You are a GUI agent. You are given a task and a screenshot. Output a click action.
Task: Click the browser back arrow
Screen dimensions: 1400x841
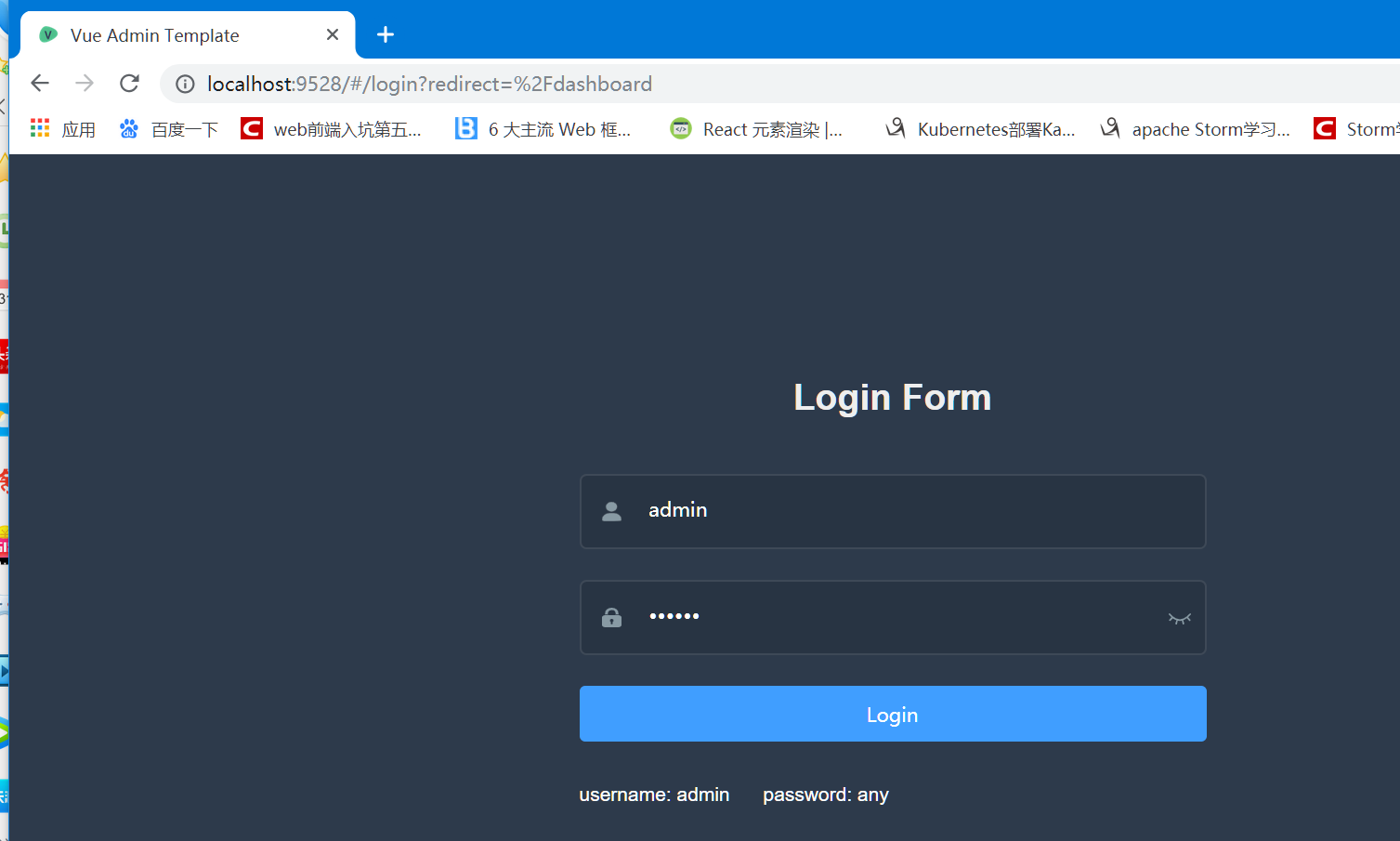coord(40,84)
